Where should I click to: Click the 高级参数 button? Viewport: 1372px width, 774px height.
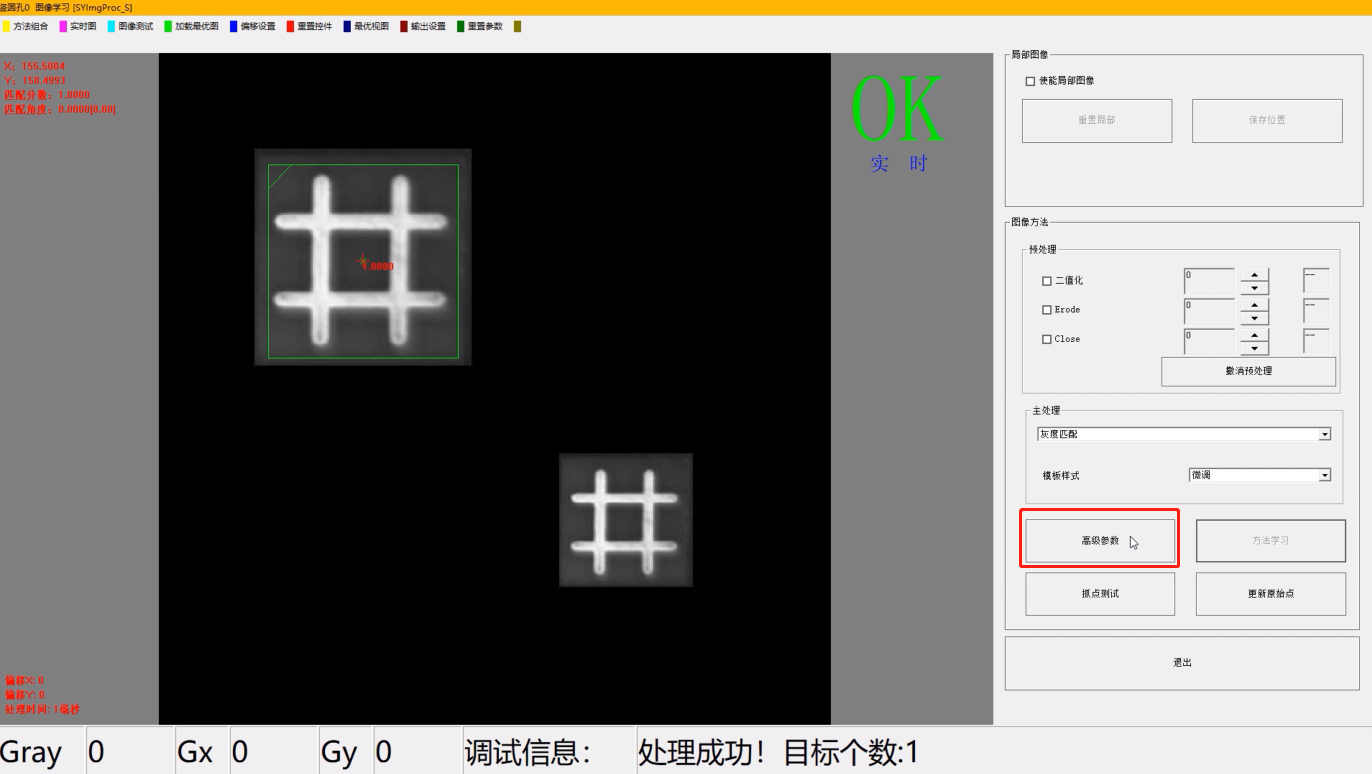pos(1100,541)
